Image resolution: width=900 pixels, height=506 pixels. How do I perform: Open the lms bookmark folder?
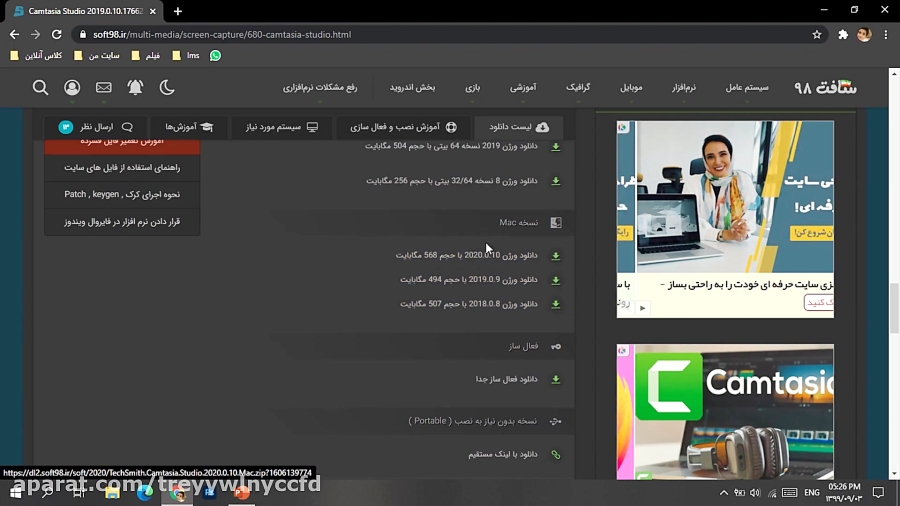(186, 56)
